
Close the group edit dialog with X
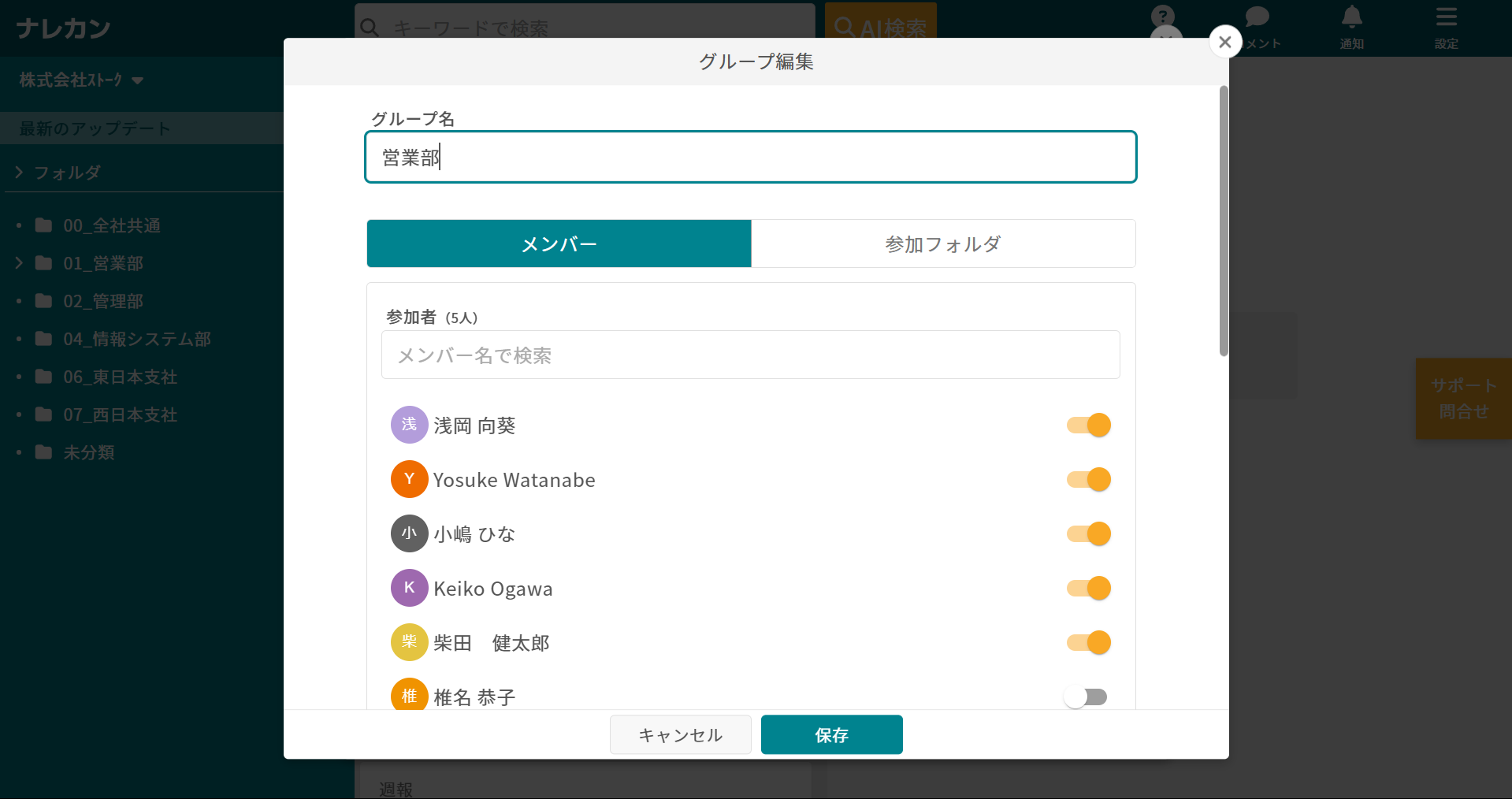click(x=1225, y=42)
